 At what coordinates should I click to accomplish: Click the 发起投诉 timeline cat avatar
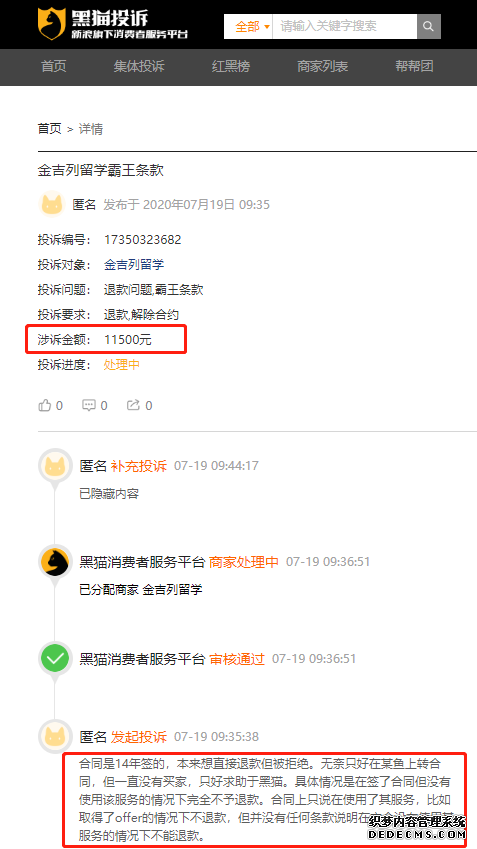[55, 736]
